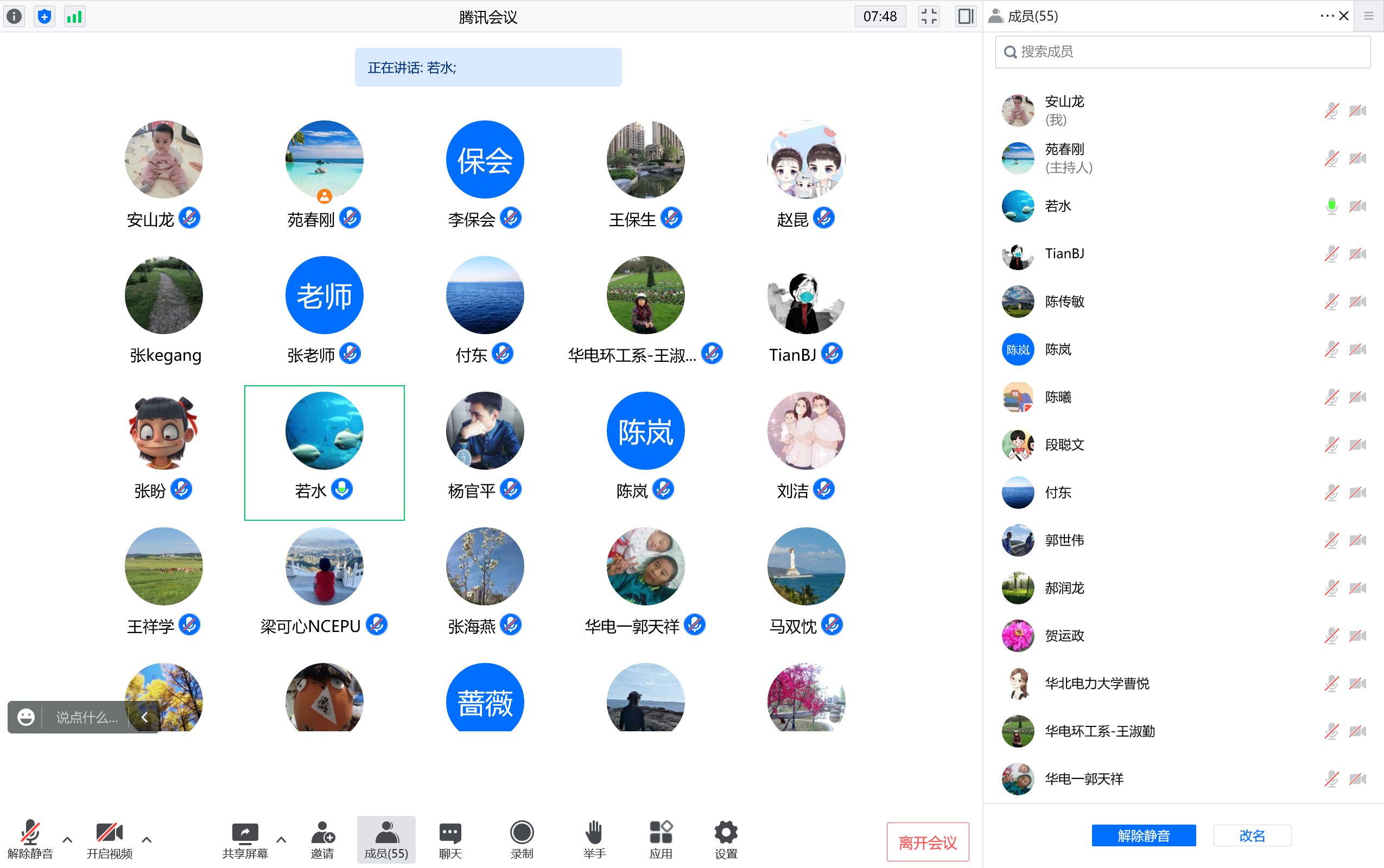Click the mic icon next to 赵昆 in grid

pyautogui.click(x=823, y=218)
